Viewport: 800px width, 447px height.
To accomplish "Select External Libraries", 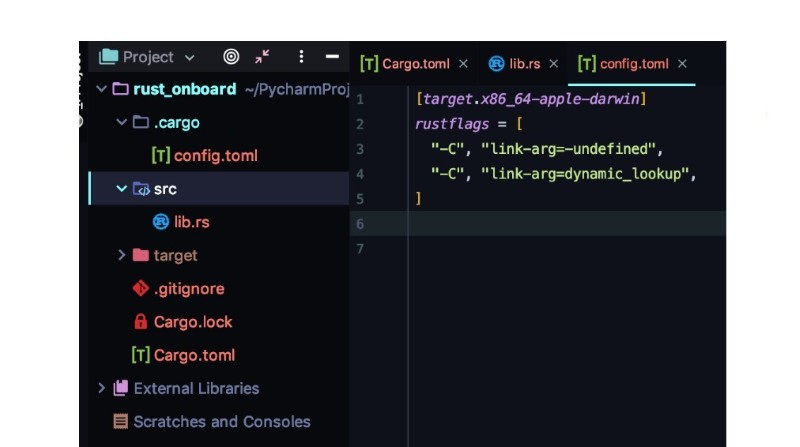I will coord(196,388).
